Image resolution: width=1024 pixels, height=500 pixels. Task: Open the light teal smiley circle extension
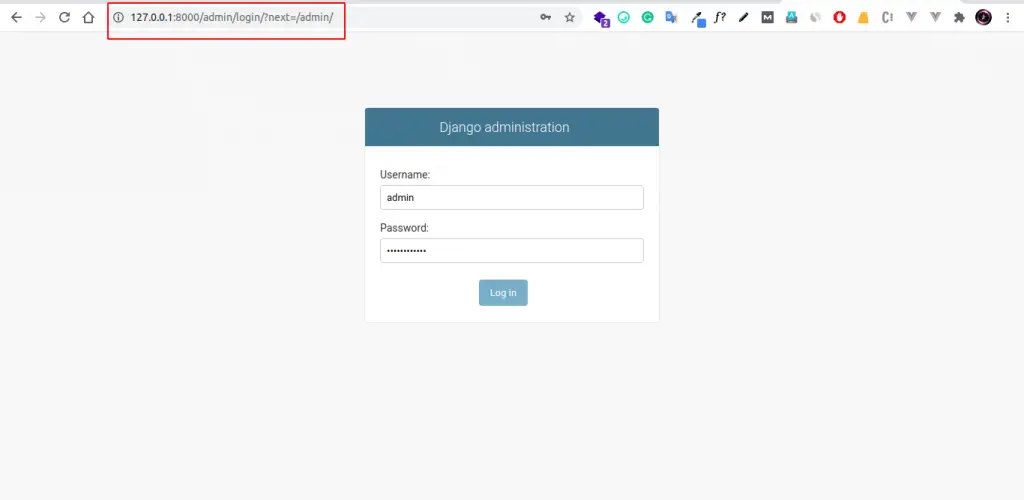[624, 18]
